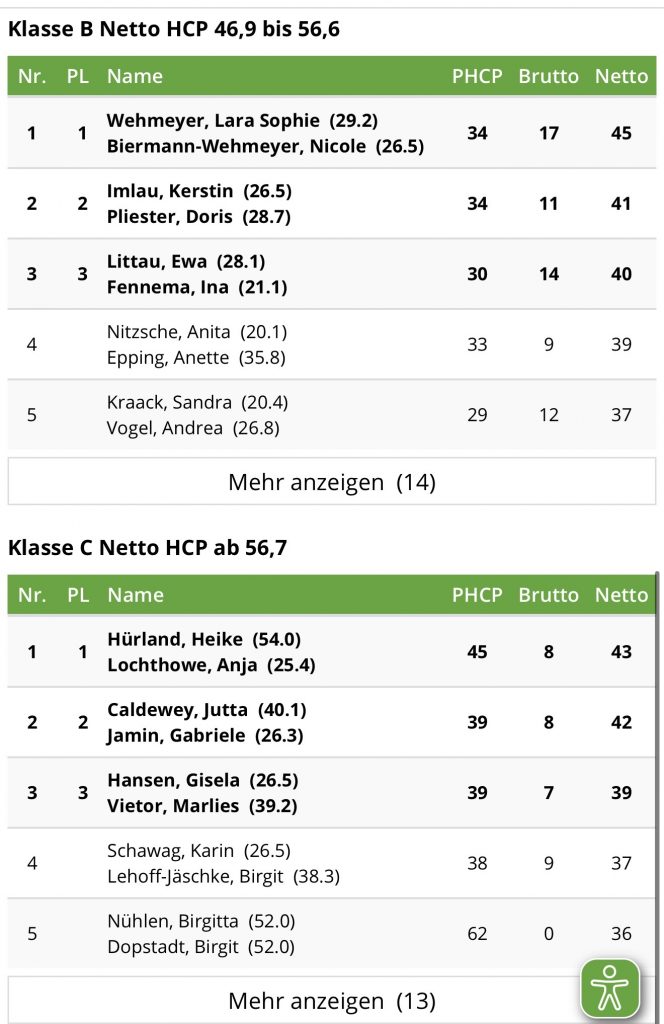Sort Klasse B by Netto column header
This screenshot has height=1024, width=664.
[621, 76]
